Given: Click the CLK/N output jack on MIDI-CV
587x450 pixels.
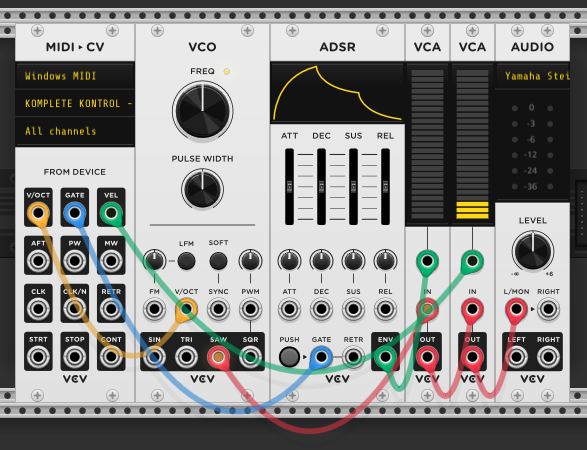Looking at the screenshot, I should [74, 309].
